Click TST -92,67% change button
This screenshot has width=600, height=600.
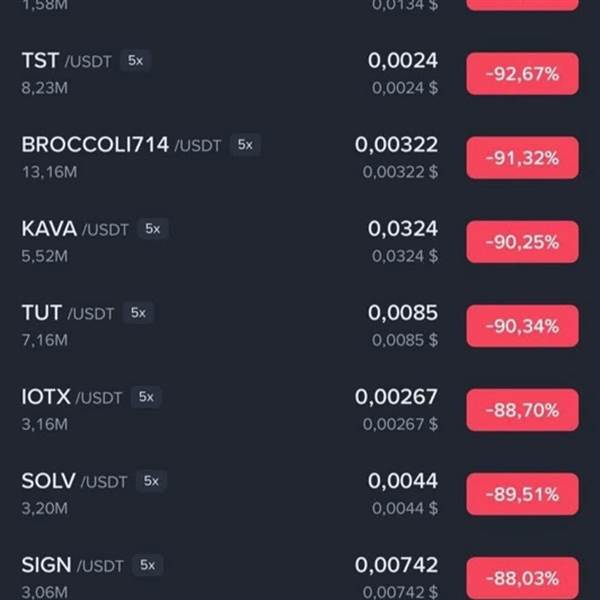(522, 74)
